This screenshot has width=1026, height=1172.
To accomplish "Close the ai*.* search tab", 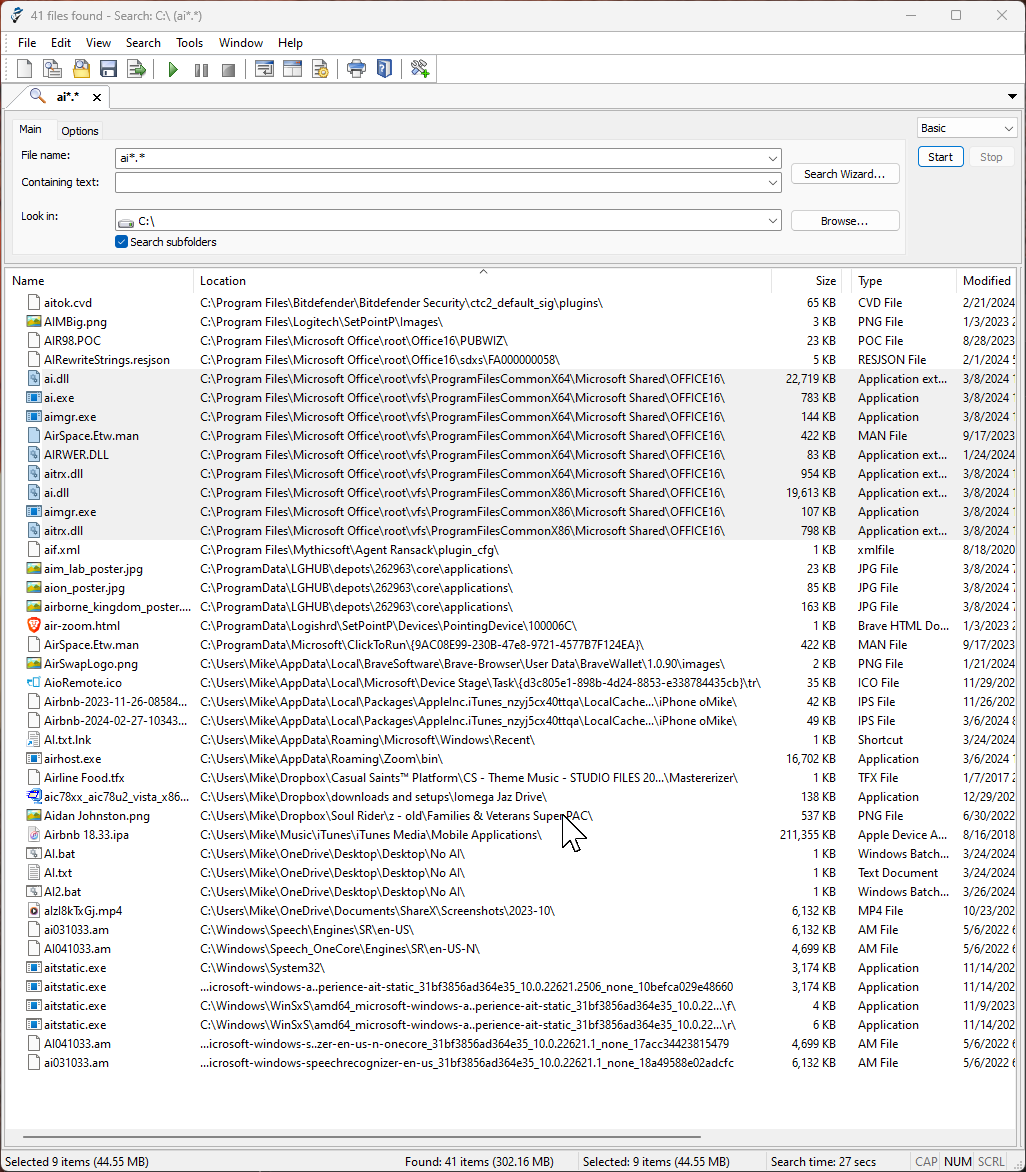I will click(97, 97).
